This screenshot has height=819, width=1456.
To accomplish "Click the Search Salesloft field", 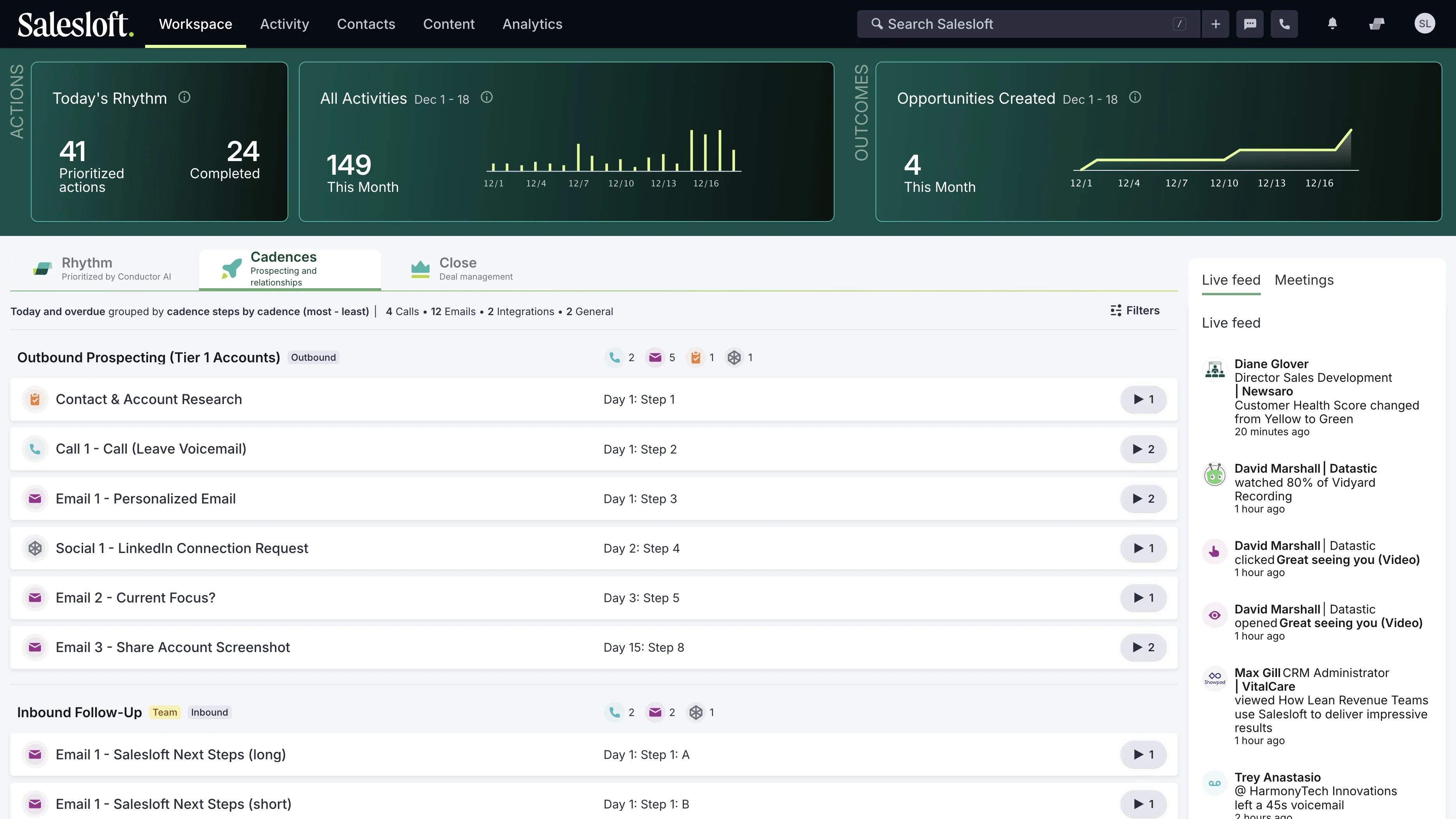I will [x=1028, y=24].
